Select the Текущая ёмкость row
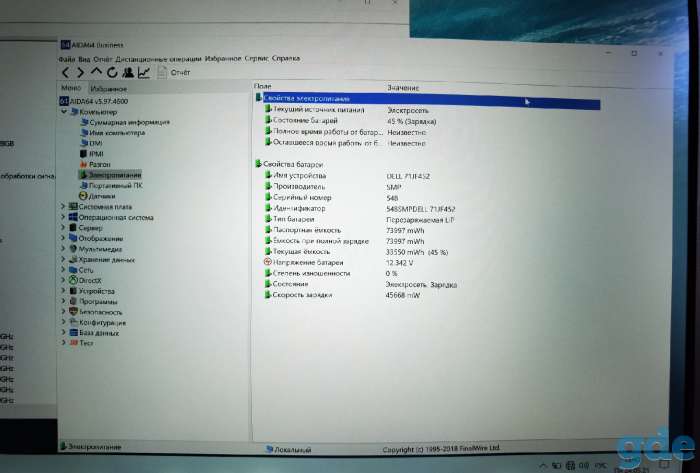700x473 pixels. [356, 252]
